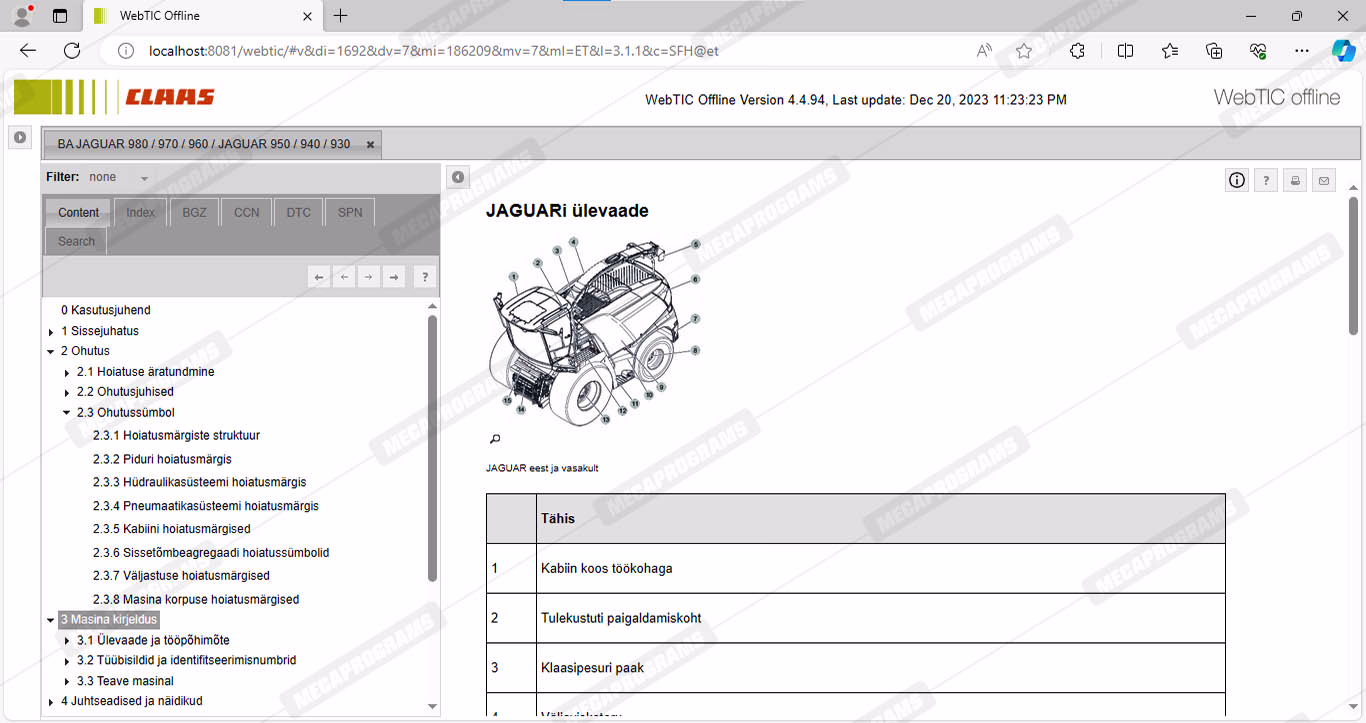
Task: Switch to the DTC tab
Action: (298, 212)
